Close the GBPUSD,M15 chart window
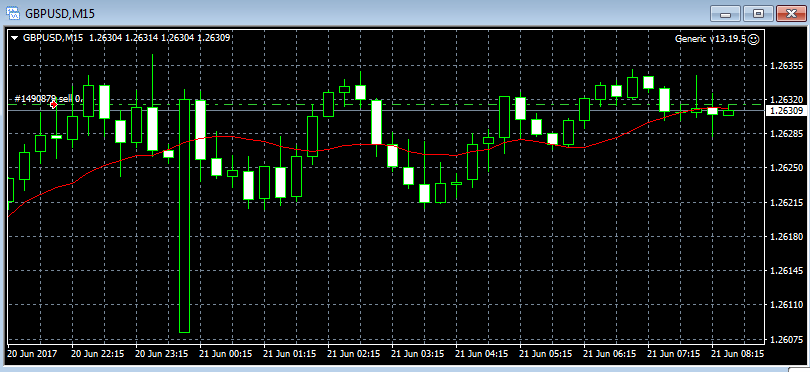This screenshot has height=372, width=810. point(791,13)
